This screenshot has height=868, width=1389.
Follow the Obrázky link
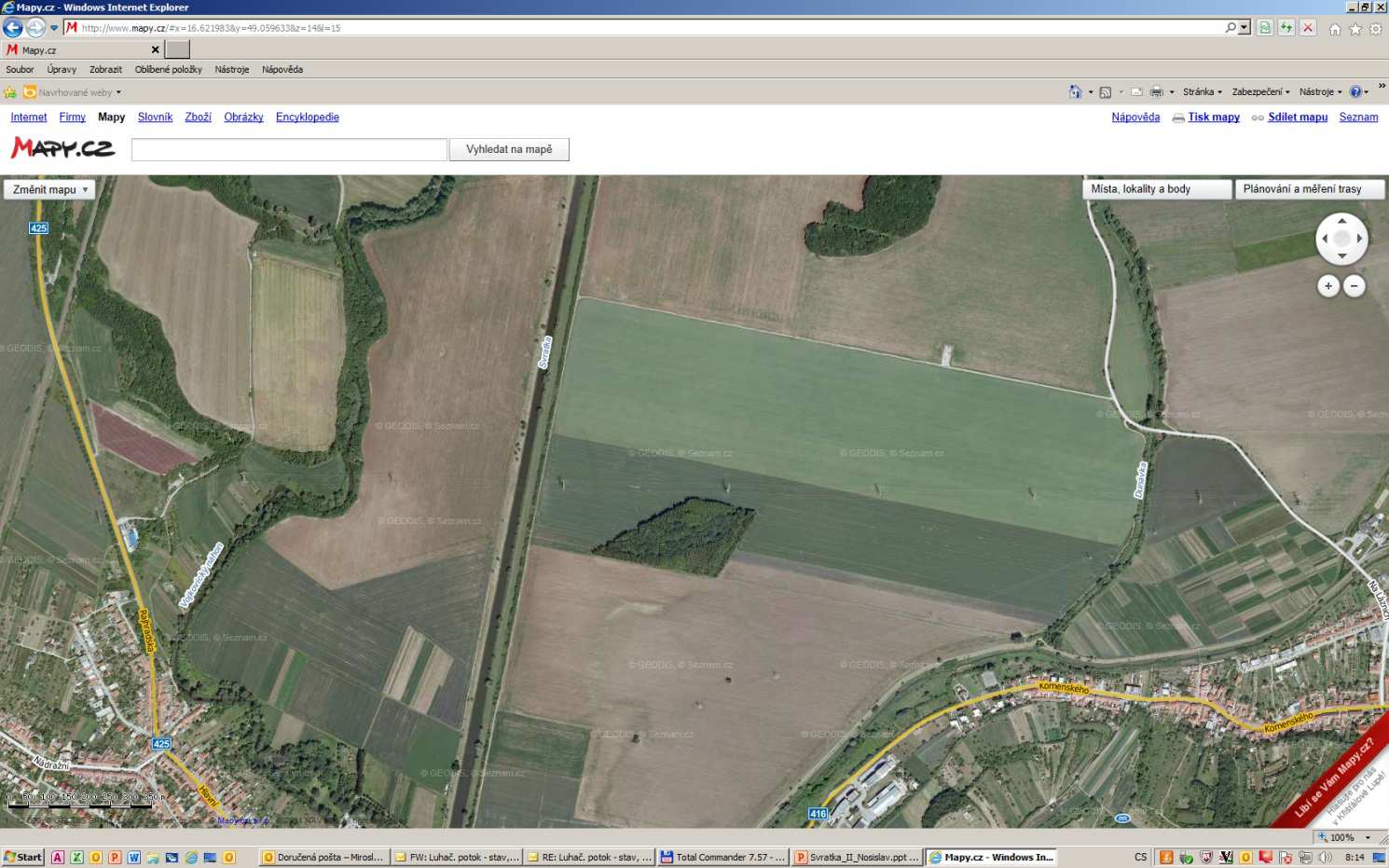243,117
